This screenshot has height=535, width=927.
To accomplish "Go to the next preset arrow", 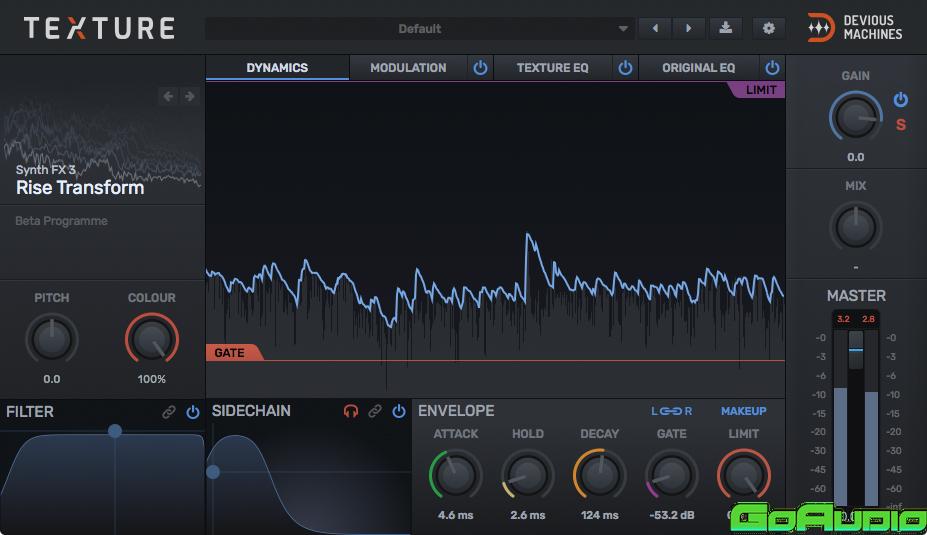I will [688, 28].
